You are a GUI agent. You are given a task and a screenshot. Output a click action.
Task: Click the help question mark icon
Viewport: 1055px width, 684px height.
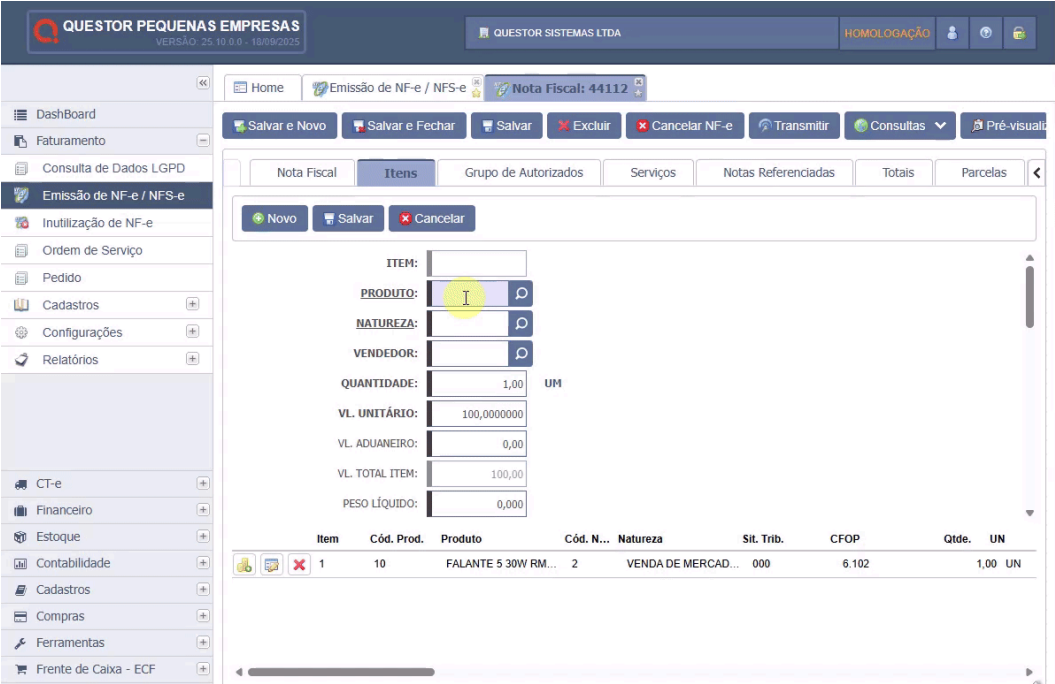(985, 33)
